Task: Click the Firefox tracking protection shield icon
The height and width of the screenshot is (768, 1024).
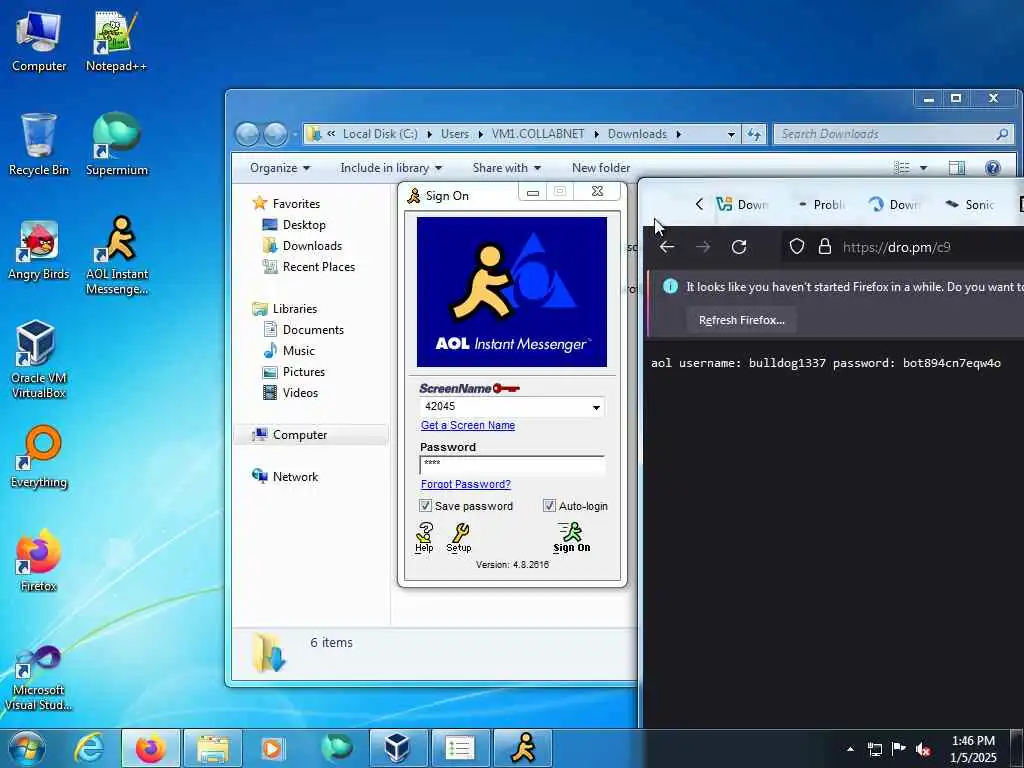Action: pyautogui.click(x=796, y=247)
